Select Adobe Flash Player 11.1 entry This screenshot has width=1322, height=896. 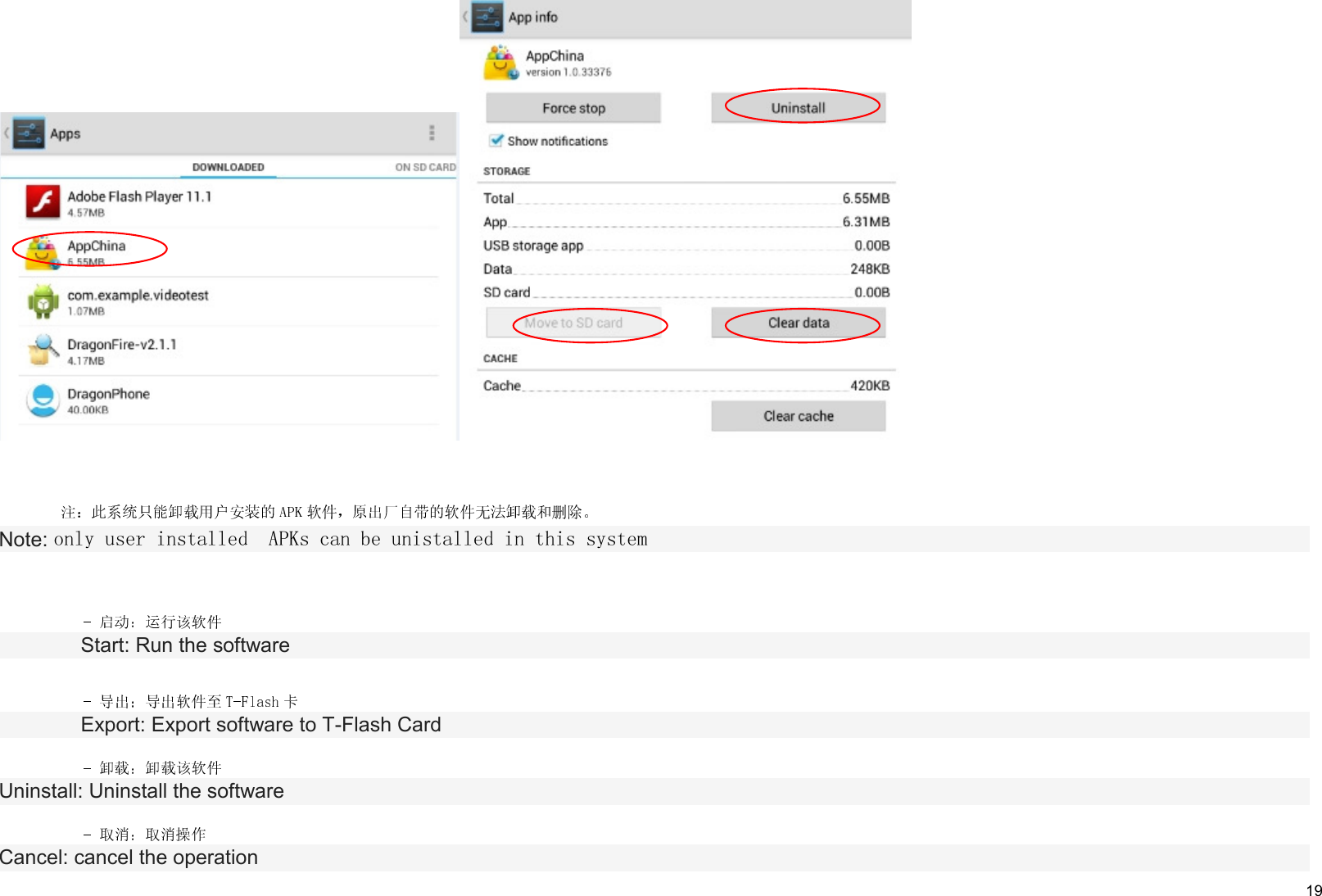coord(229,203)
